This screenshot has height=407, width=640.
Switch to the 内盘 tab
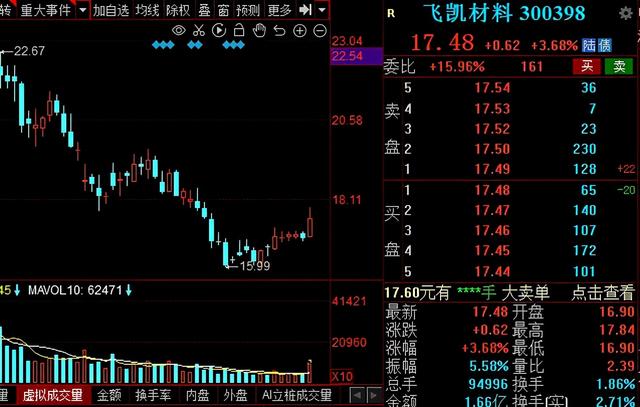coord(197,395)
